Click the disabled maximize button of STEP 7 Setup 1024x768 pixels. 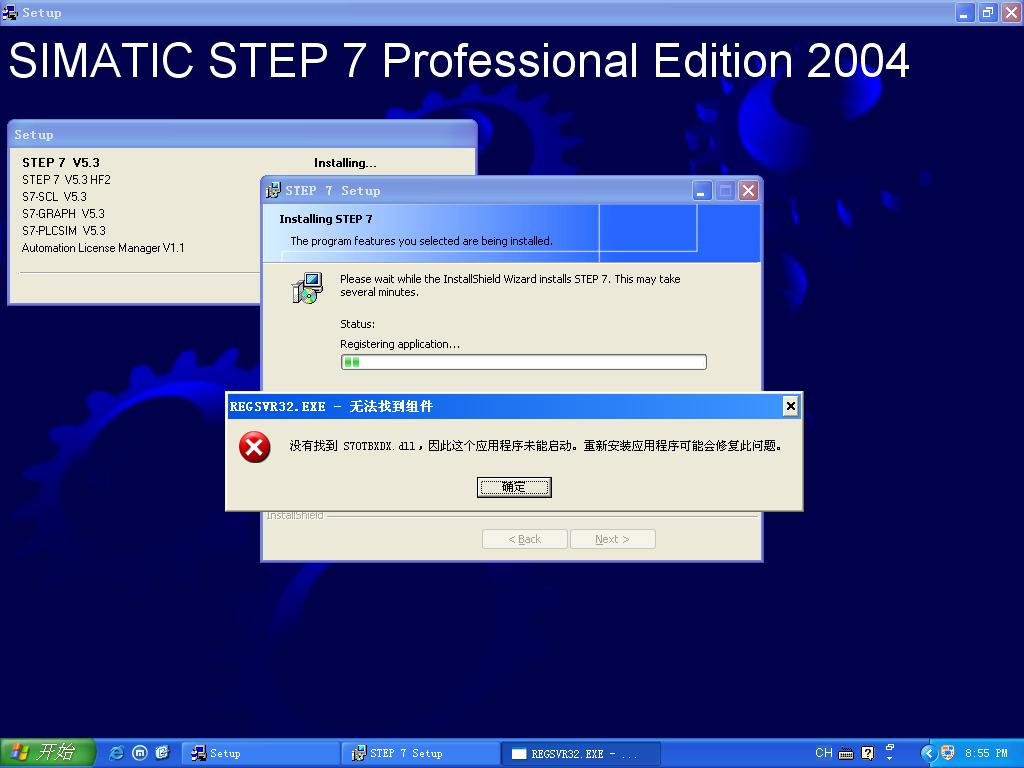tap(726, 191)
